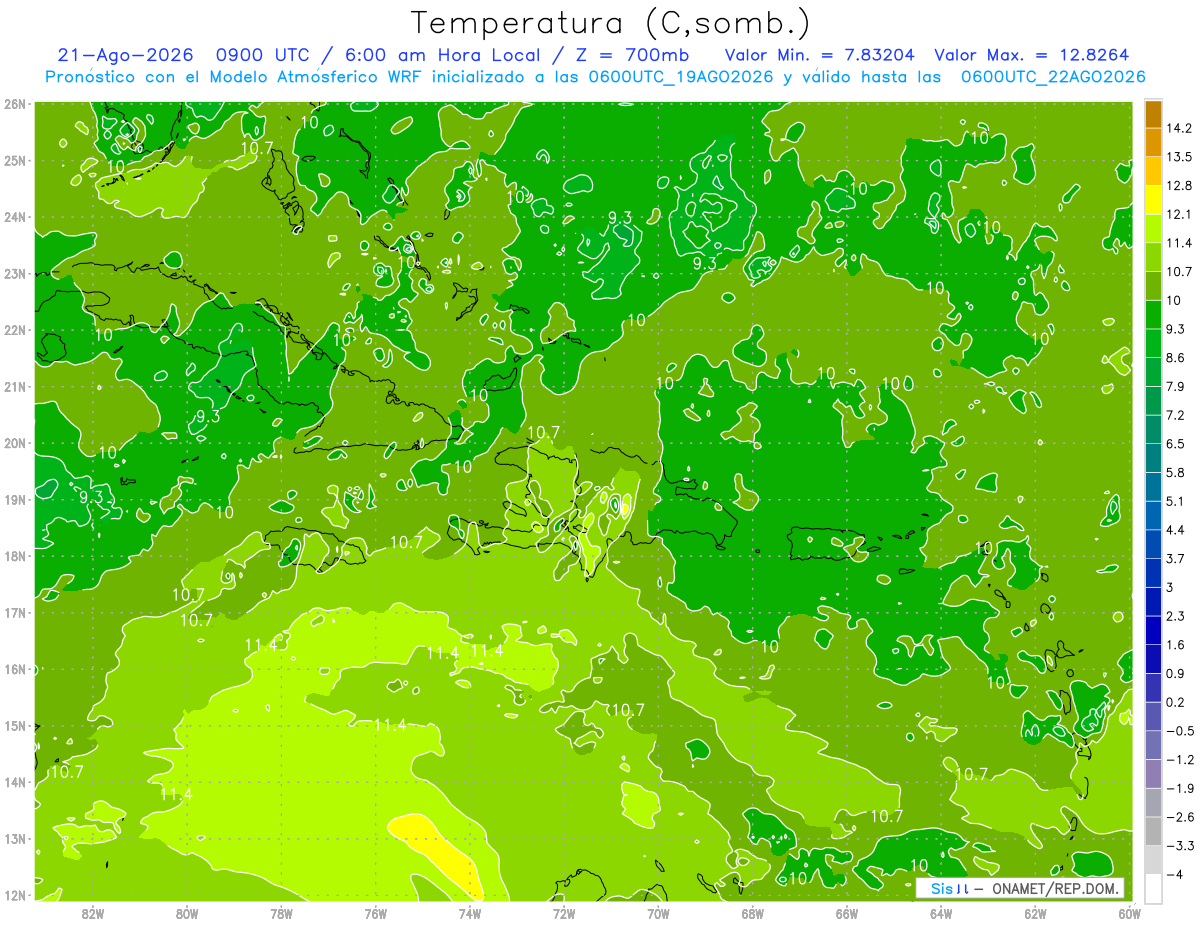Click 'Valor Min. = 7.83204' text
The width and height of the screenshot is (1200, 927).
click(819, 55)
